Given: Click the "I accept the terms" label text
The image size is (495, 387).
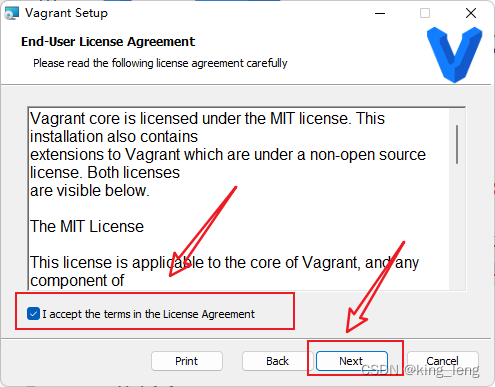Looking at the screenshot, I should 148,314.
